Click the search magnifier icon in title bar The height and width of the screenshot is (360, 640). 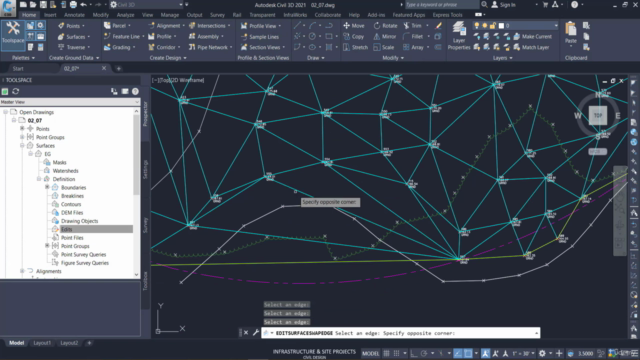click(x=484, y=4)
